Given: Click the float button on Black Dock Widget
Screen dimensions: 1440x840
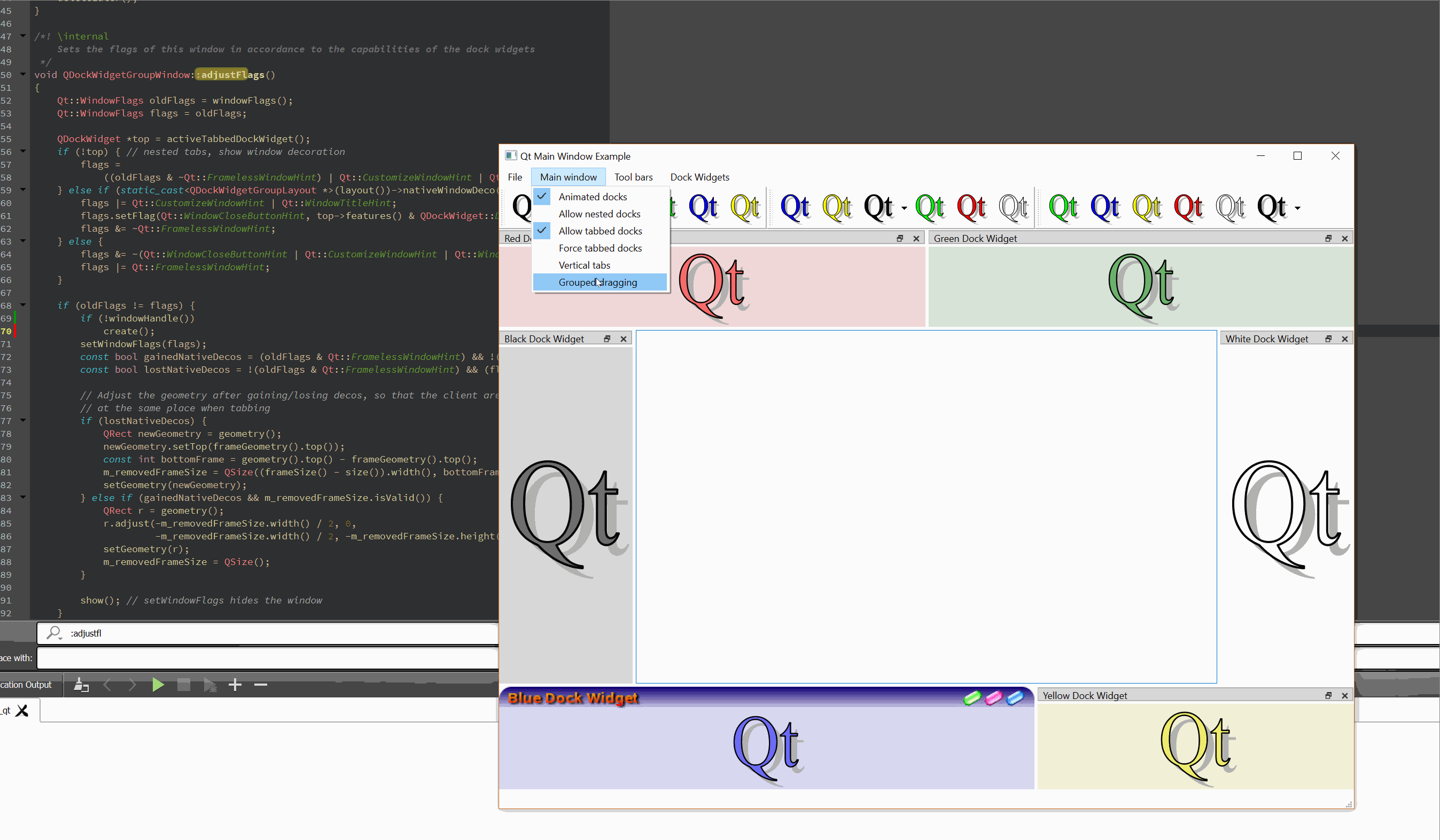Looking at the screenshot, I should point(607,339).
